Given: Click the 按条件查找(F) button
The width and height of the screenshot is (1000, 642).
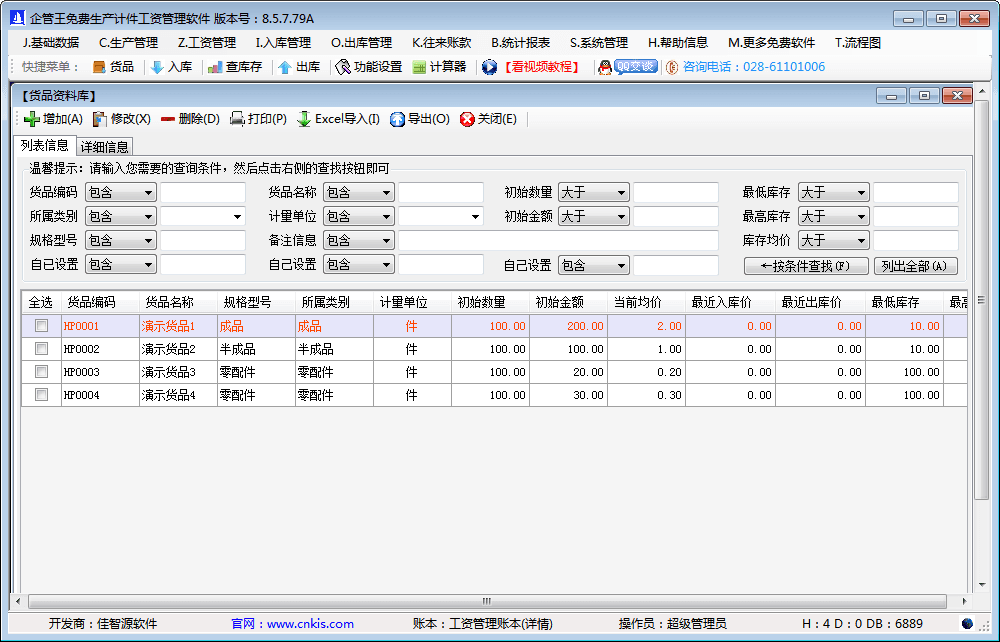Looking at the screenshot, I should click(x=806, y=266).
